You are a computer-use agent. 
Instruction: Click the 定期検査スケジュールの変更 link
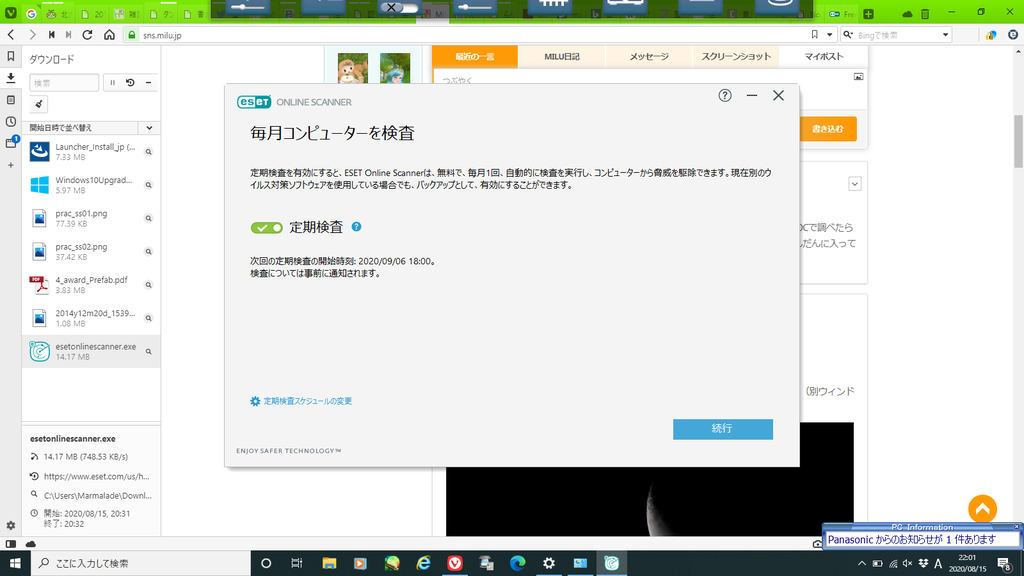pyautogui.click(x=307, y=401)
